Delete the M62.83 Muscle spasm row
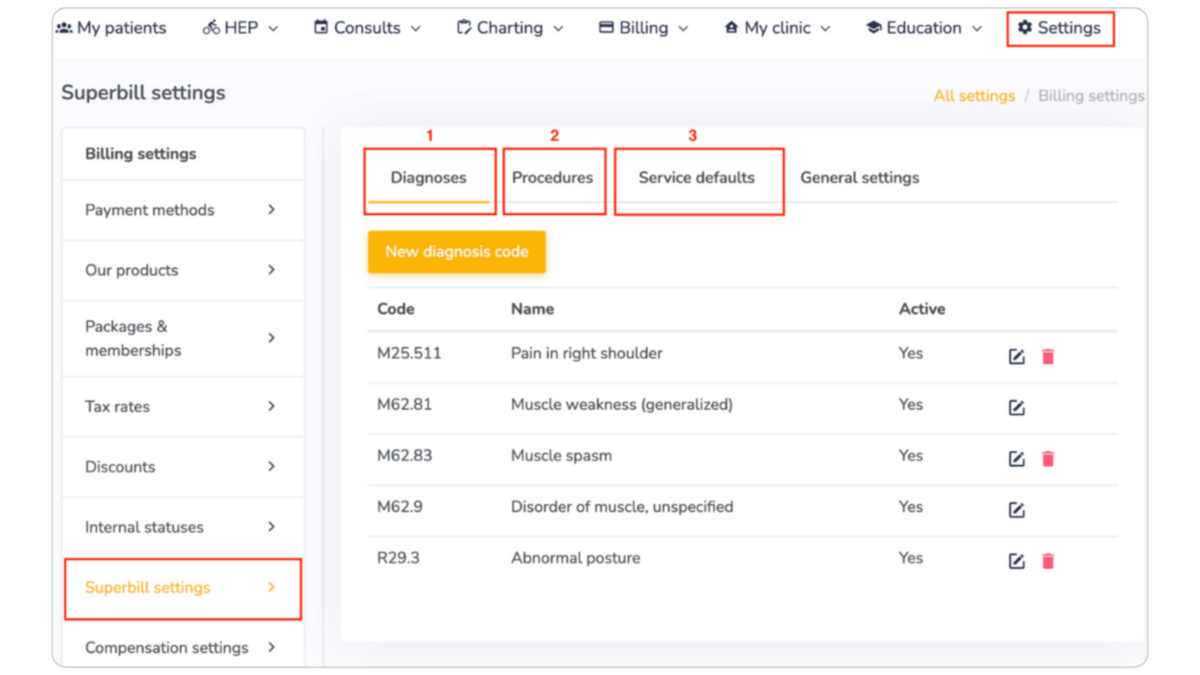 pyautogui.click(x=1048, y=459)
